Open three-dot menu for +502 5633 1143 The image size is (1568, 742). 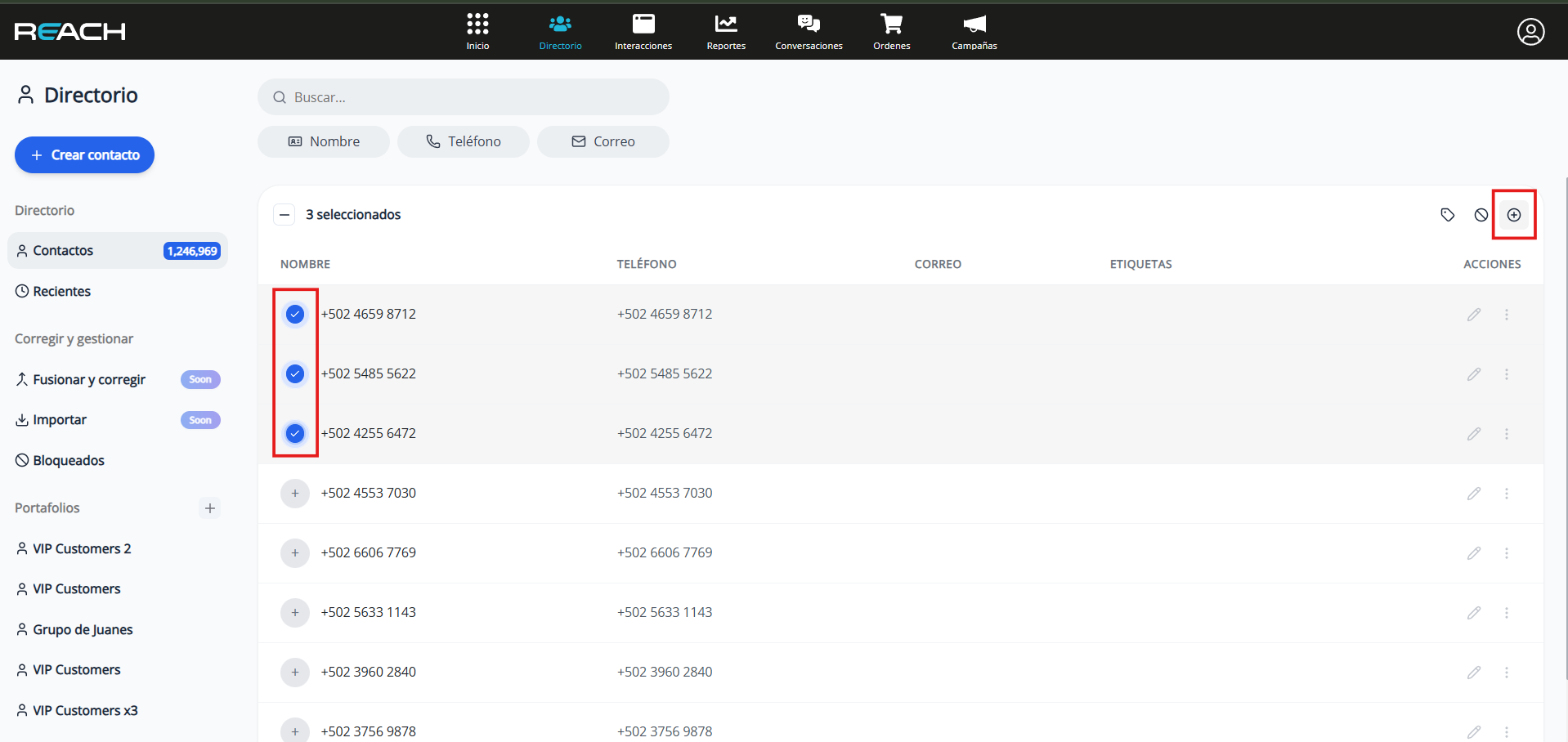(x=1506, y=613)
